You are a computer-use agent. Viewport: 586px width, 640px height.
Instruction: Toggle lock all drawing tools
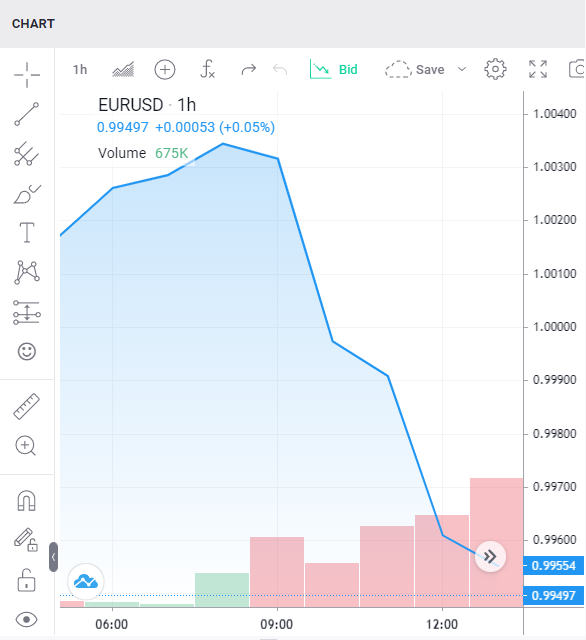click(27, 580)
